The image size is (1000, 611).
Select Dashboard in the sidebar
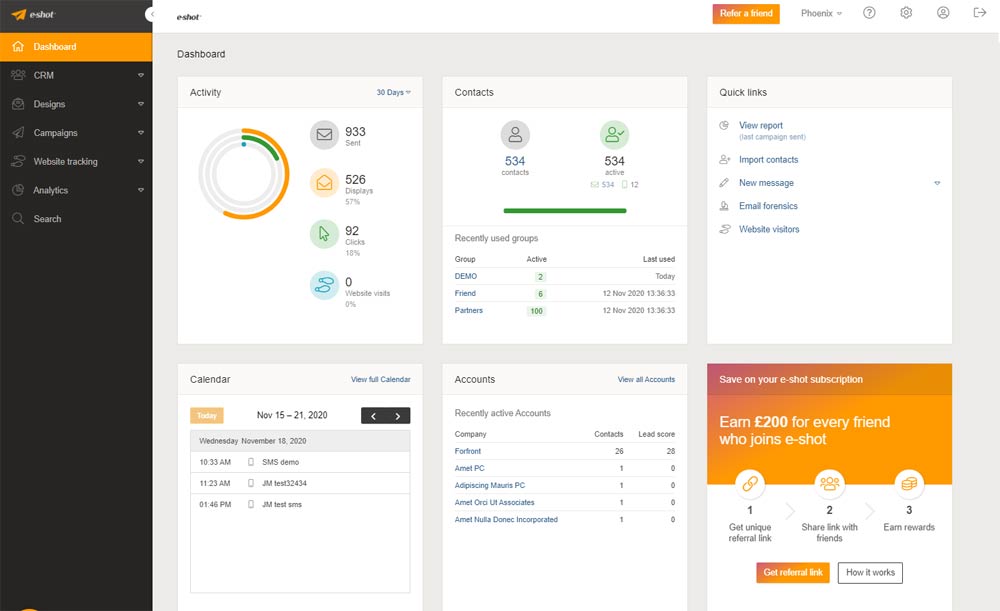pos(76,47)
